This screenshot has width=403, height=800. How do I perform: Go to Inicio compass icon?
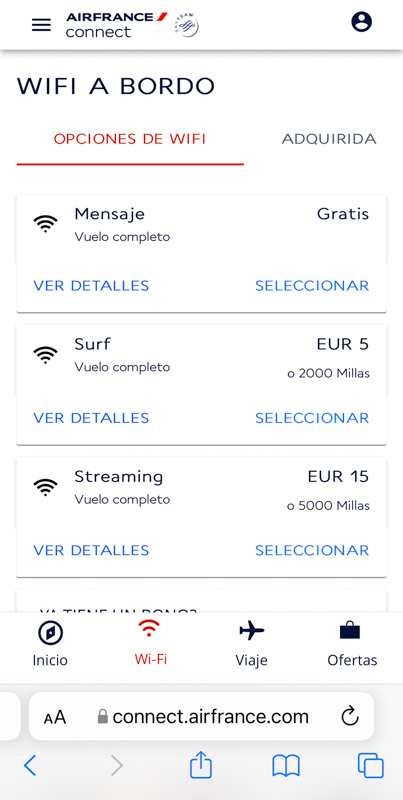(50, 634)
